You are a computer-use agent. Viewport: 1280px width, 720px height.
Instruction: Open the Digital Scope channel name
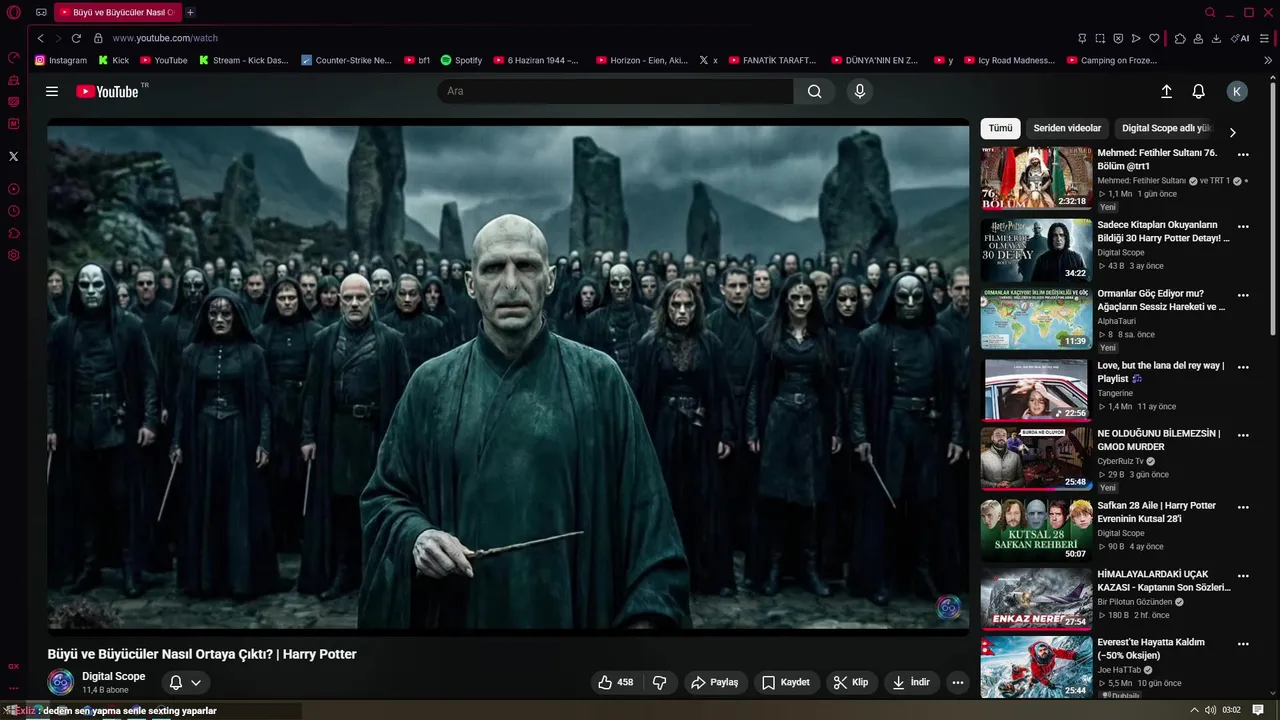pos(113,676)
